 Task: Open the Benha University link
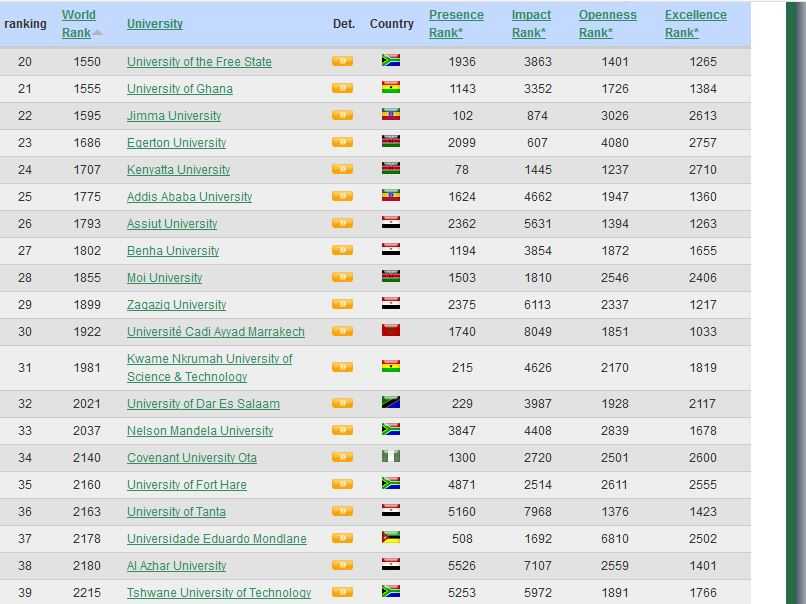(173, 251)
